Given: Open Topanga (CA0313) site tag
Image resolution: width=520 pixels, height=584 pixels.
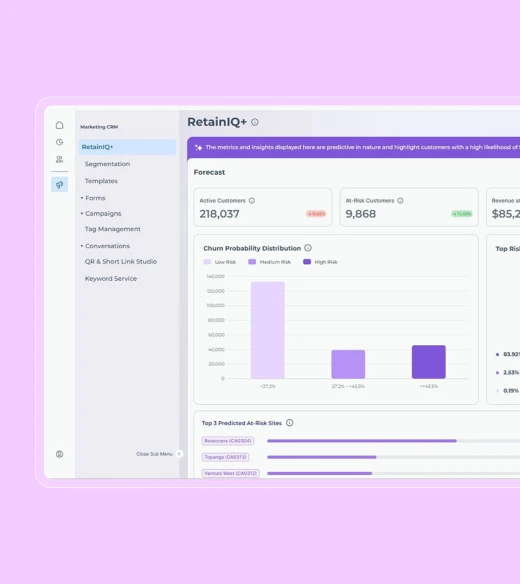Looking at the screenshot, I should pyautogui.click(x=225, y=457).
